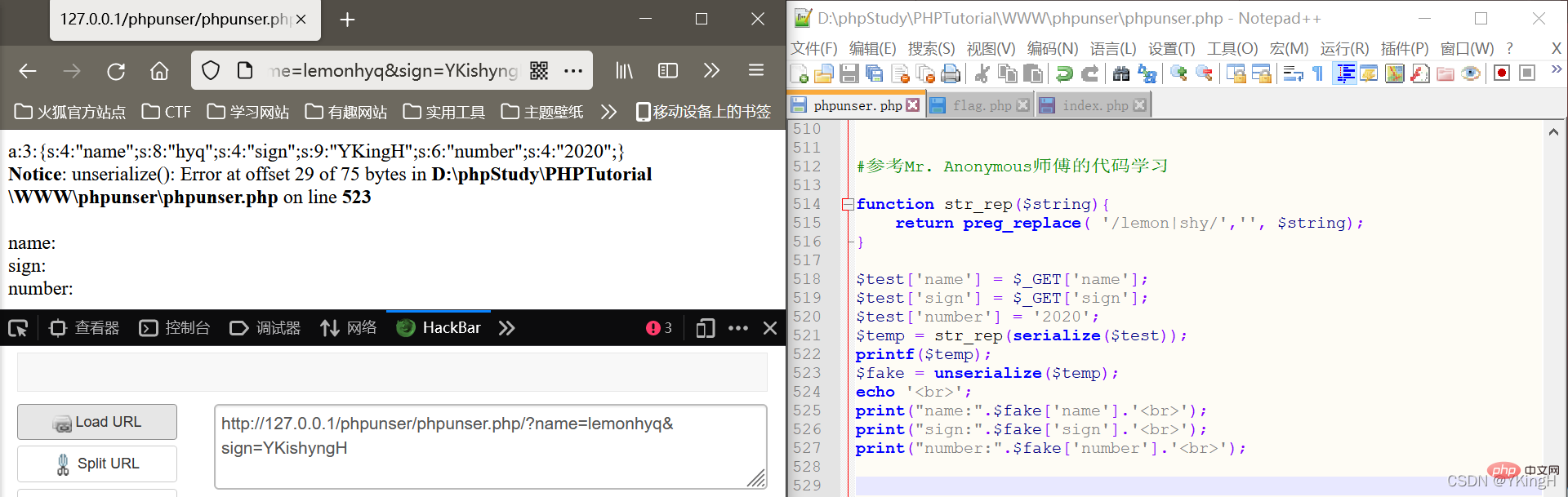Screen dimensions: 1568x497
Task: Close the phpunser.php Notepad++ tab
Action: pyautogui.click(x=913, y=105)
